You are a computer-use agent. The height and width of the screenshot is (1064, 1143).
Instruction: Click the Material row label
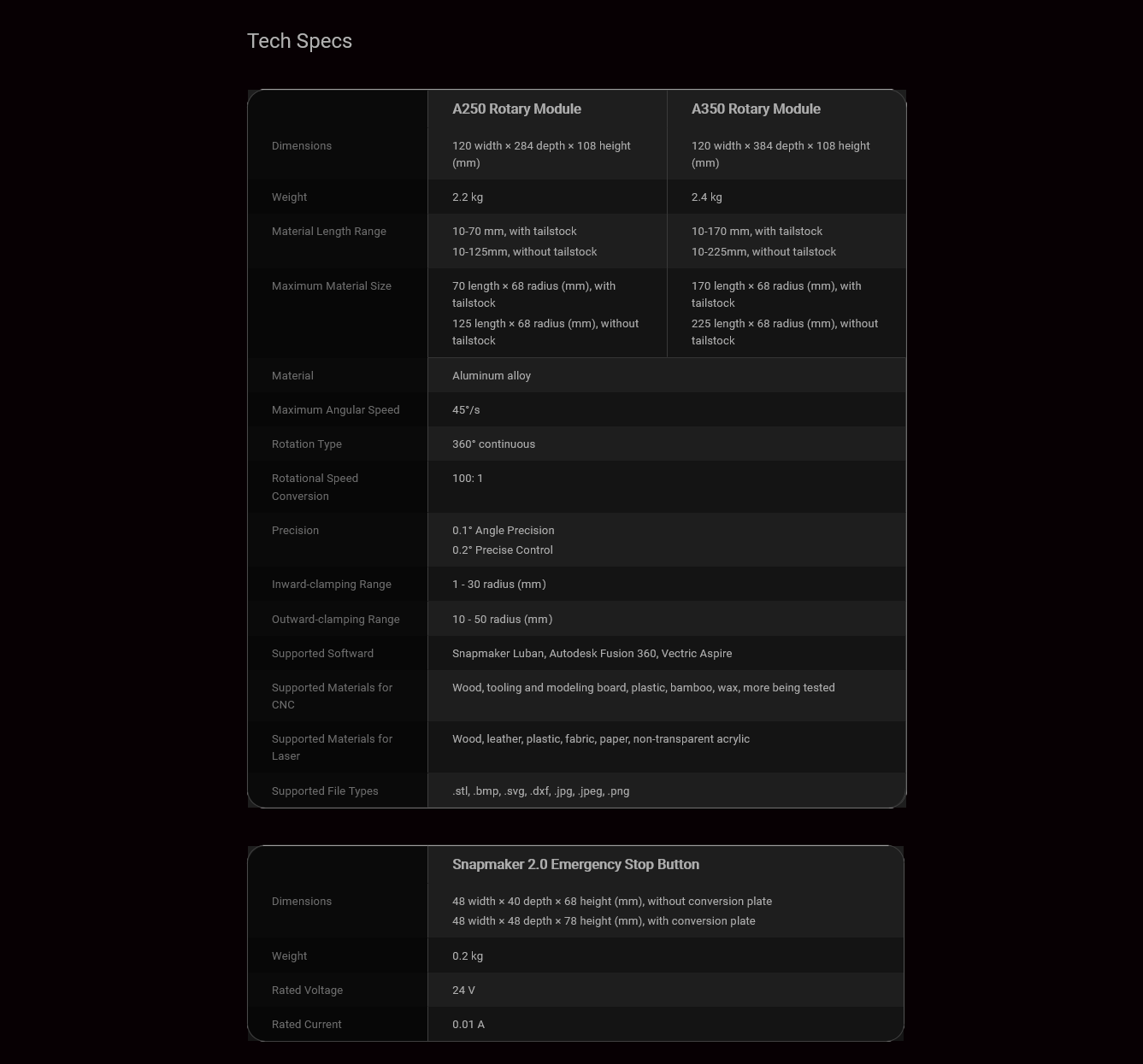pyautogui.click(x=292, y=376)
